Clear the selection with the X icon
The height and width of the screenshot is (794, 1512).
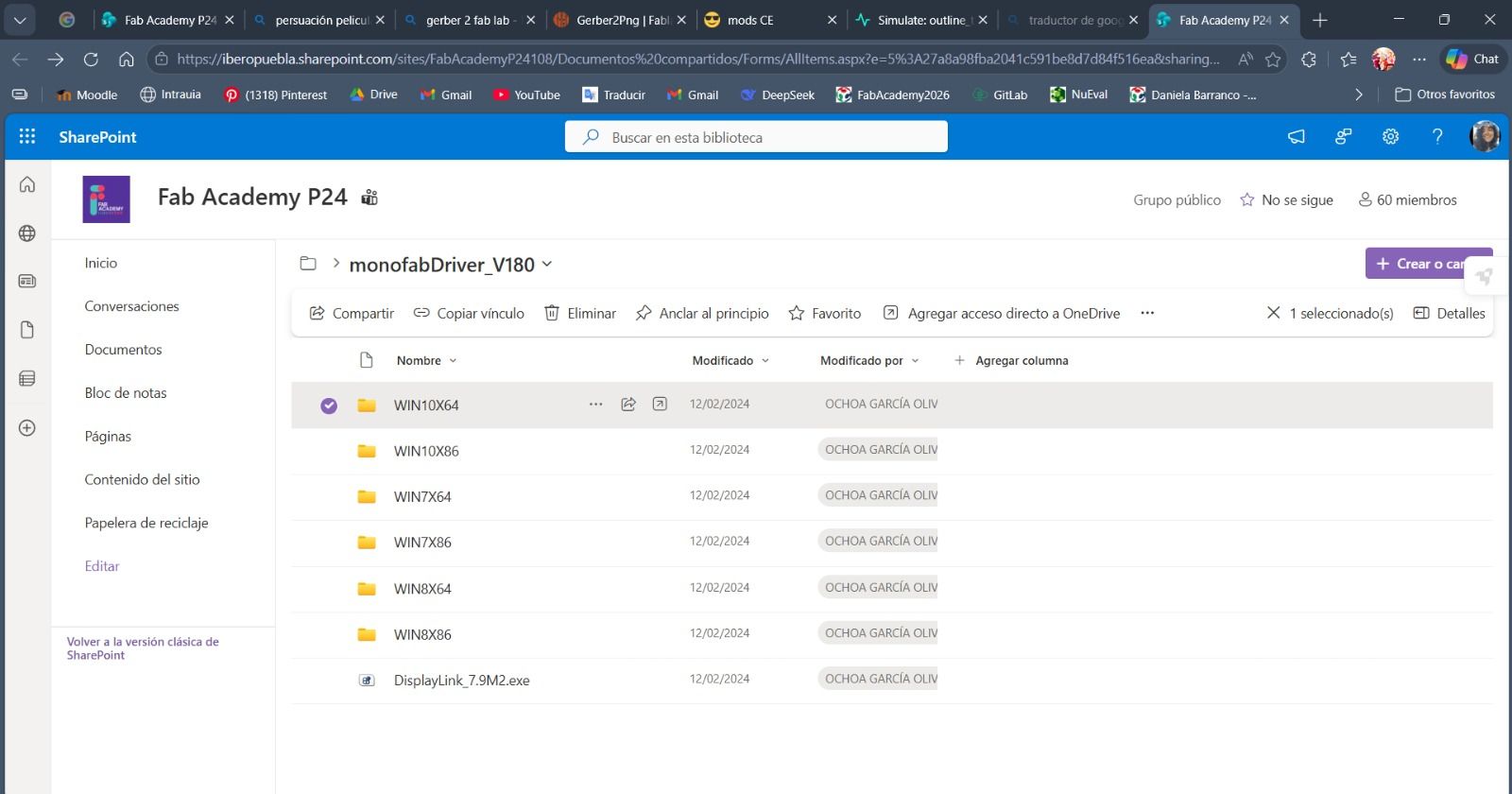1273,313
